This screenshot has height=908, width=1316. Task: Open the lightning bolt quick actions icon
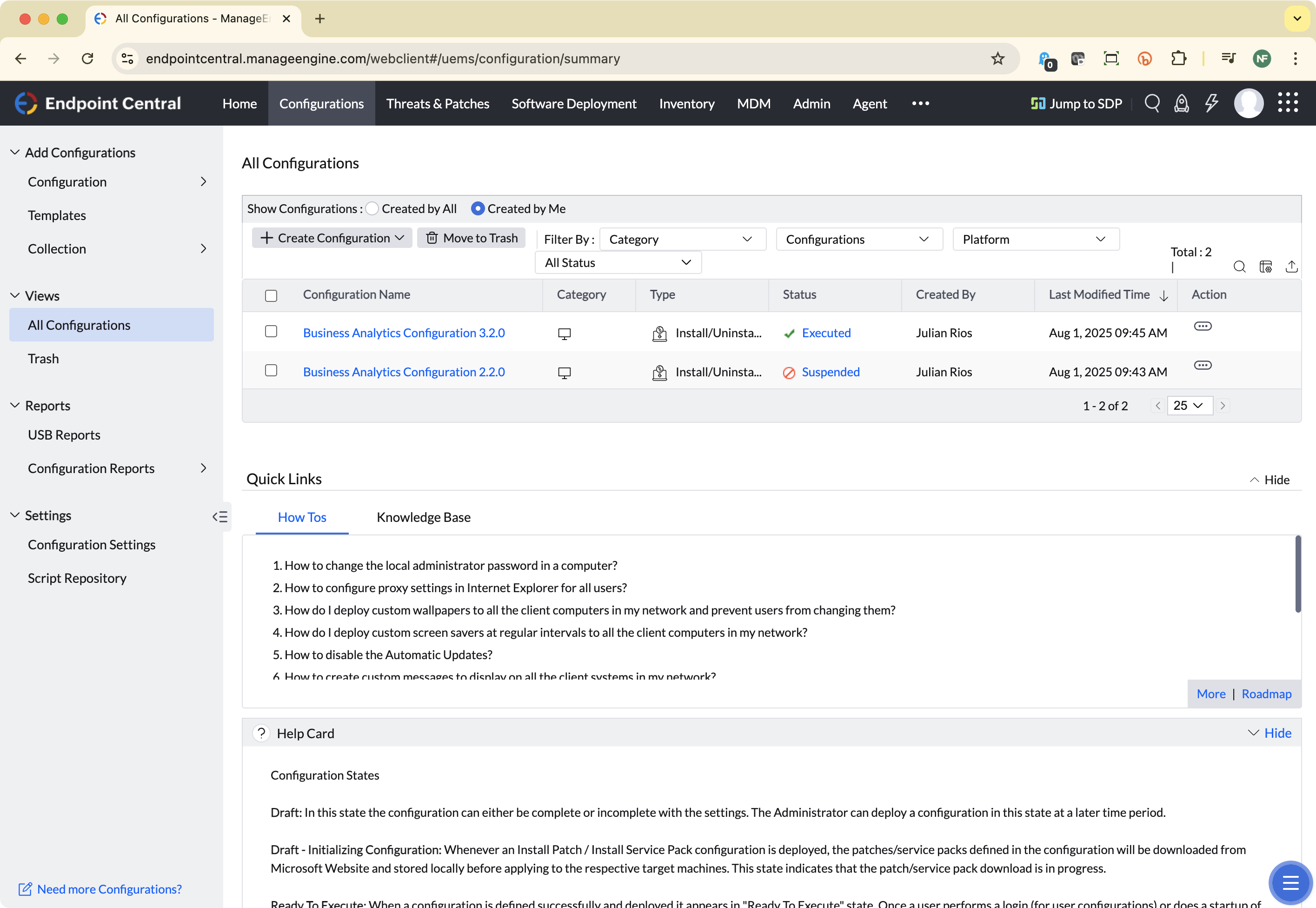pyautogui.click(x=1211, y=104)
